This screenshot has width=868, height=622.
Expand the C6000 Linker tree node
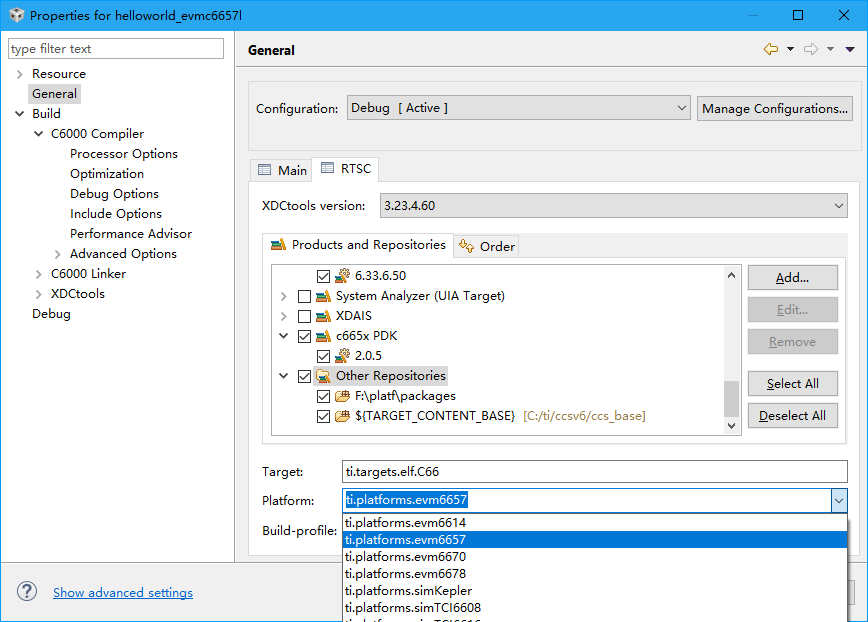(39, 274)
